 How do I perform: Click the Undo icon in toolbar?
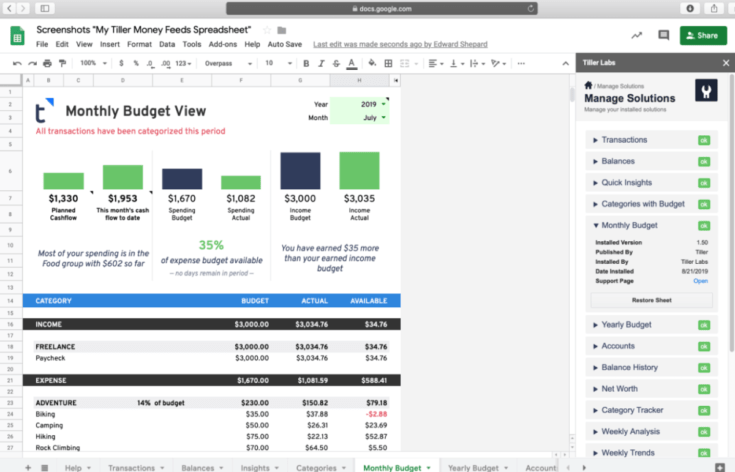click(17, 63)
